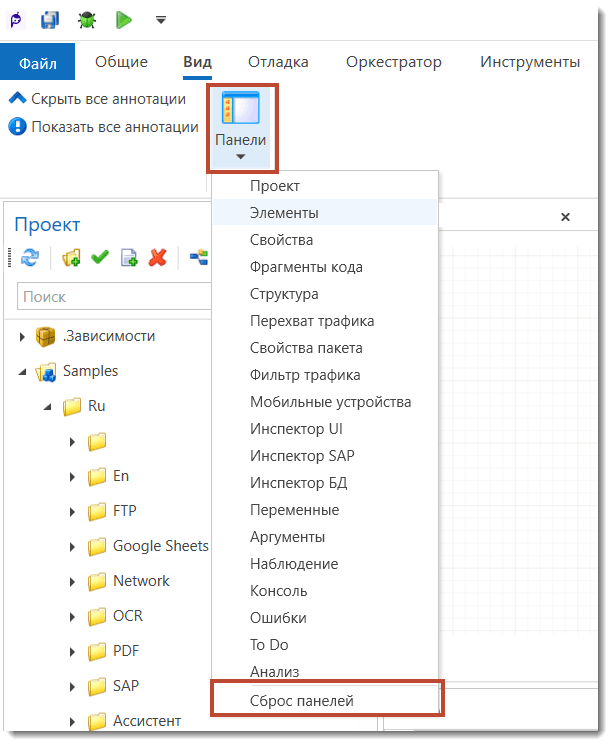Viewport: 613px width, 746px height.
Task: Open the Панели dropdown button
Action: tap(241, 127)
